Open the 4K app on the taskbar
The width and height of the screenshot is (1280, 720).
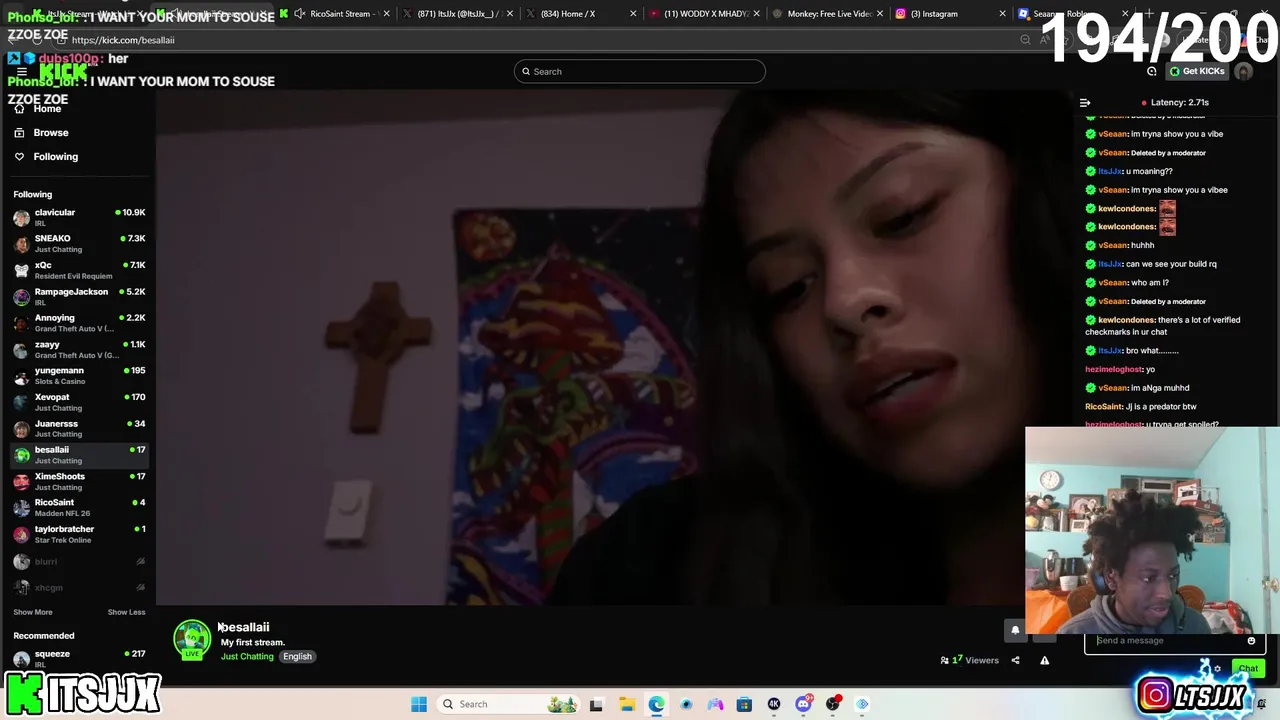[x=774, y=704]
